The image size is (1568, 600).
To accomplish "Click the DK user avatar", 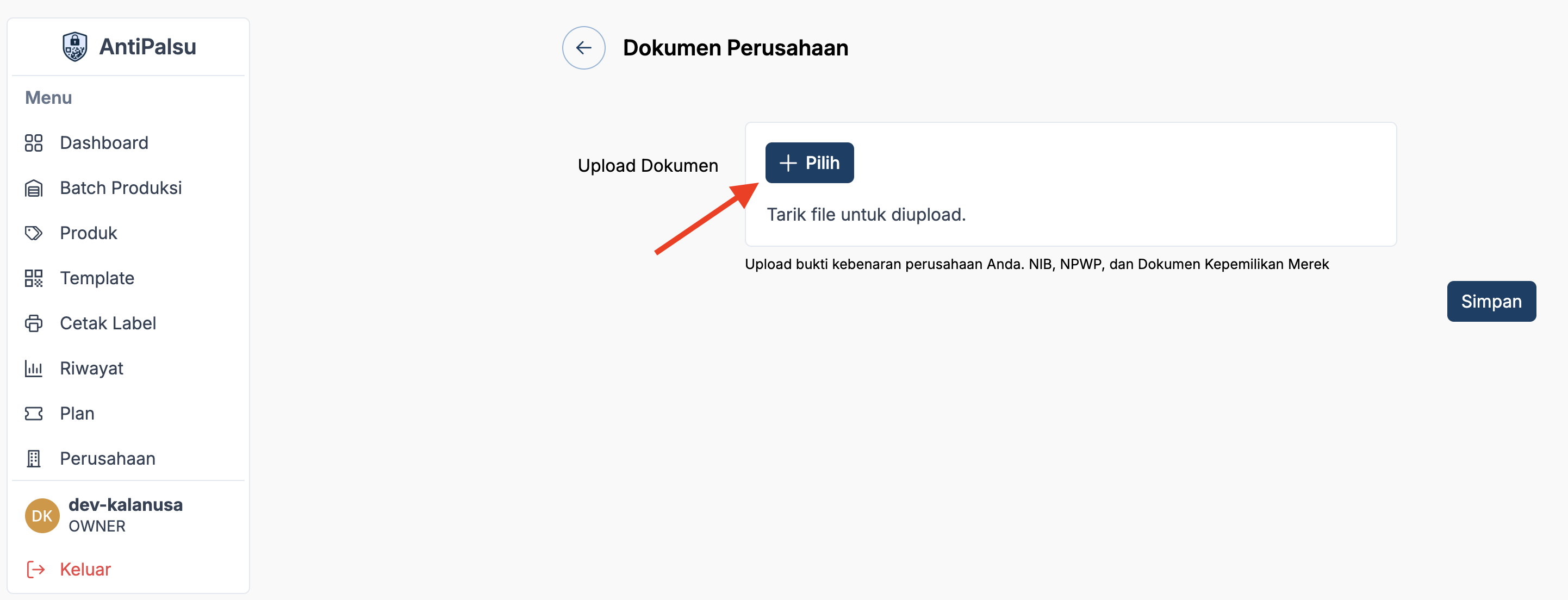I will pos(42,516).
